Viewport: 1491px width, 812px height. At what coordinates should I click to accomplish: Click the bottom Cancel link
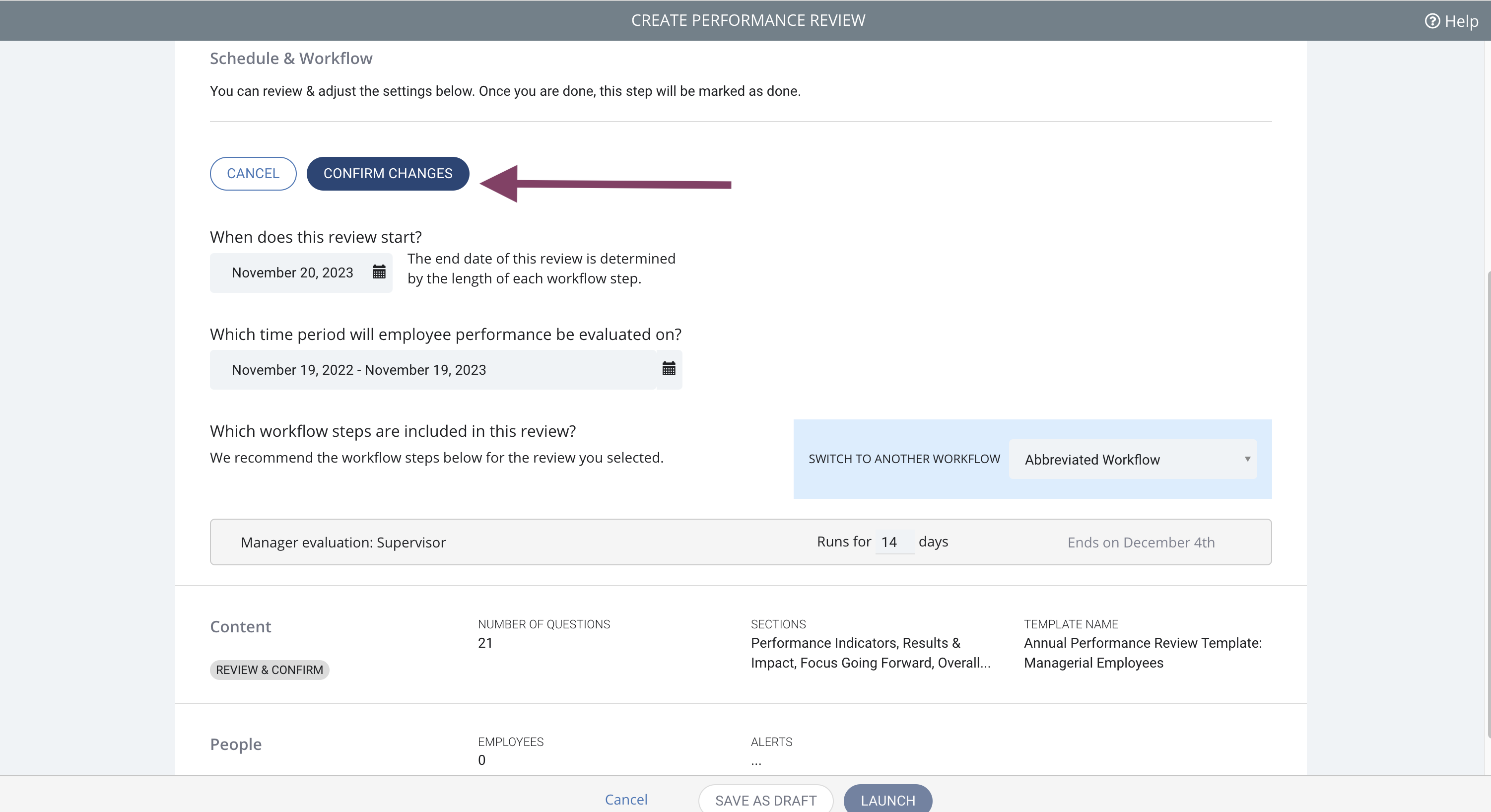tap(626, 799)
